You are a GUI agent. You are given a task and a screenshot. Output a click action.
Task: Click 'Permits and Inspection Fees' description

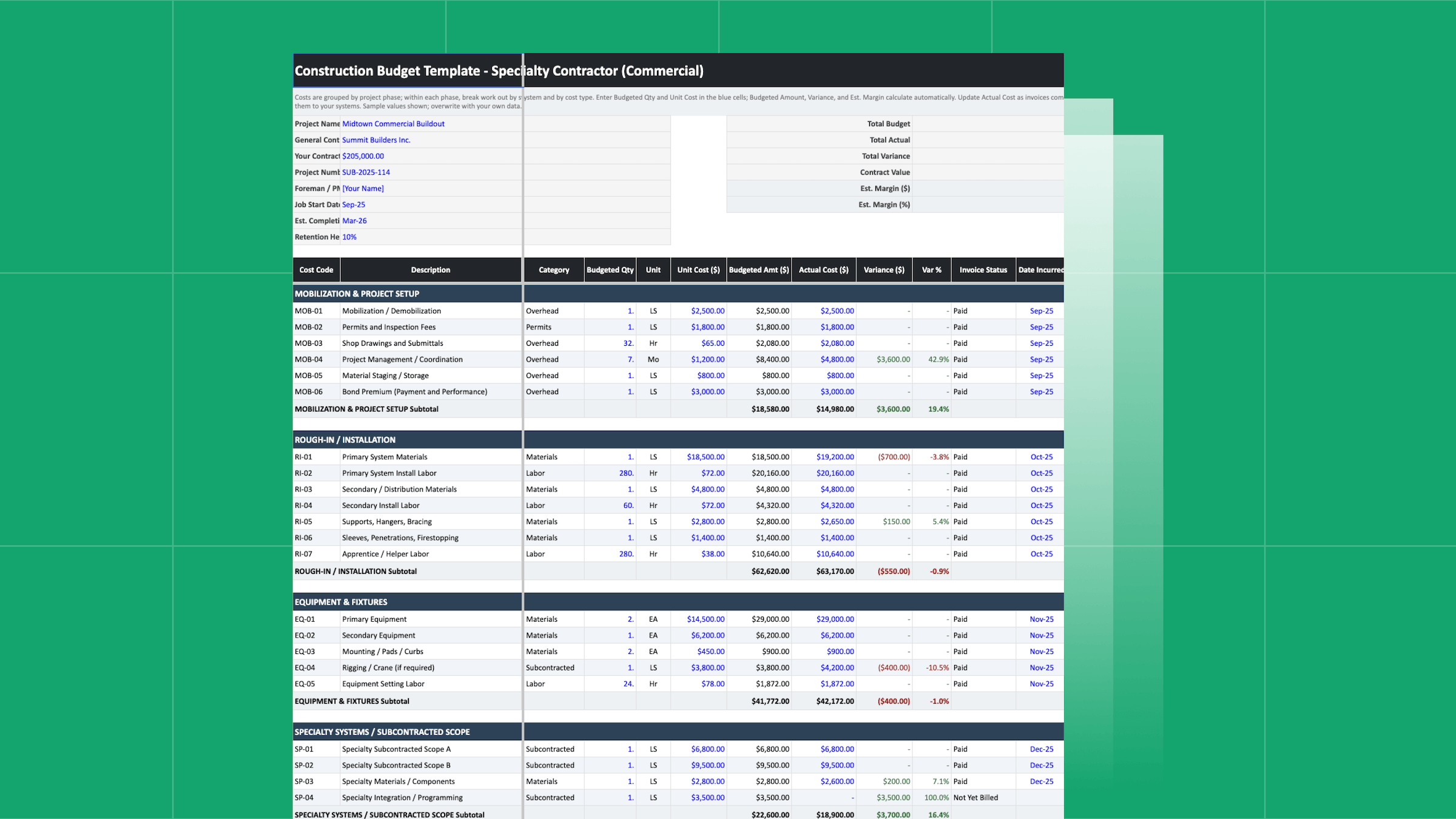point(389,327)
